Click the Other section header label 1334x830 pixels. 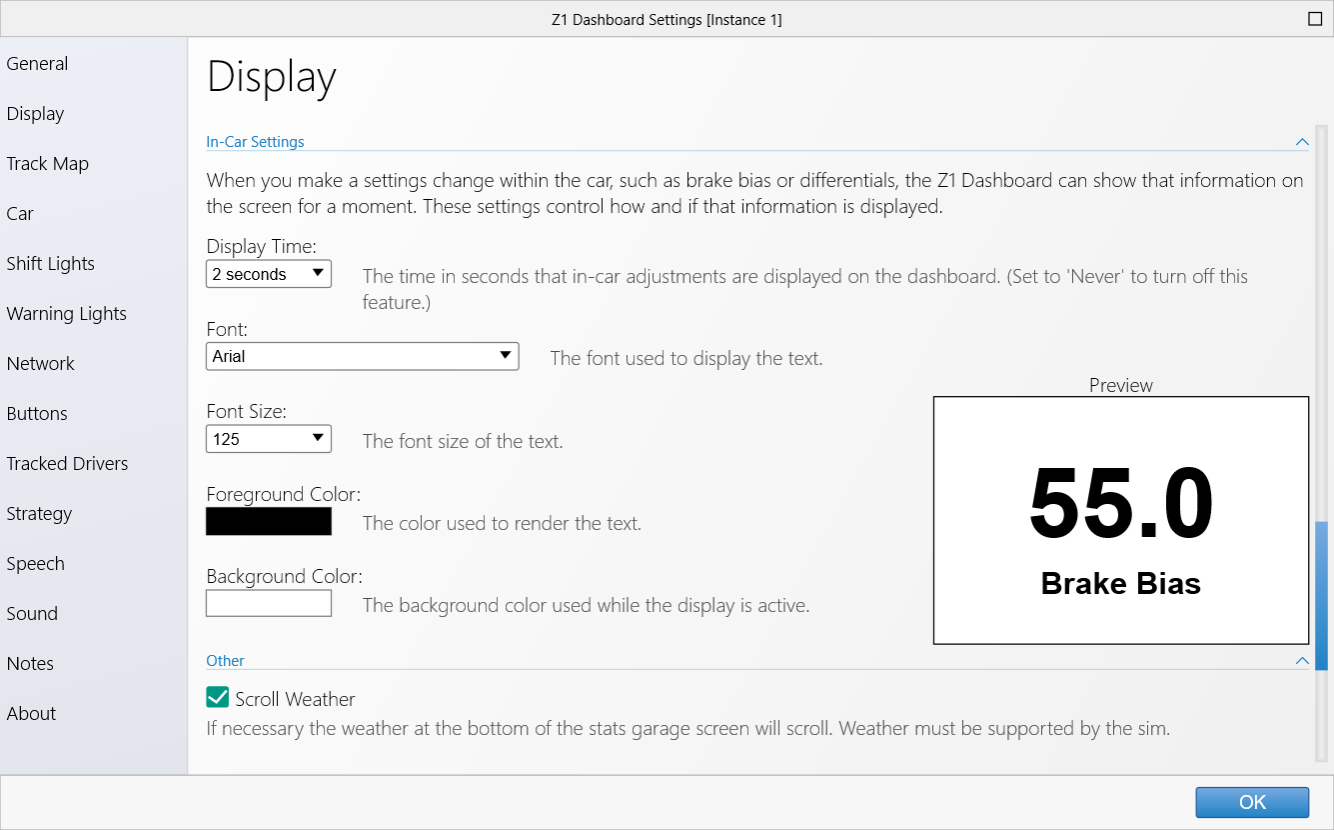(225, 661)
